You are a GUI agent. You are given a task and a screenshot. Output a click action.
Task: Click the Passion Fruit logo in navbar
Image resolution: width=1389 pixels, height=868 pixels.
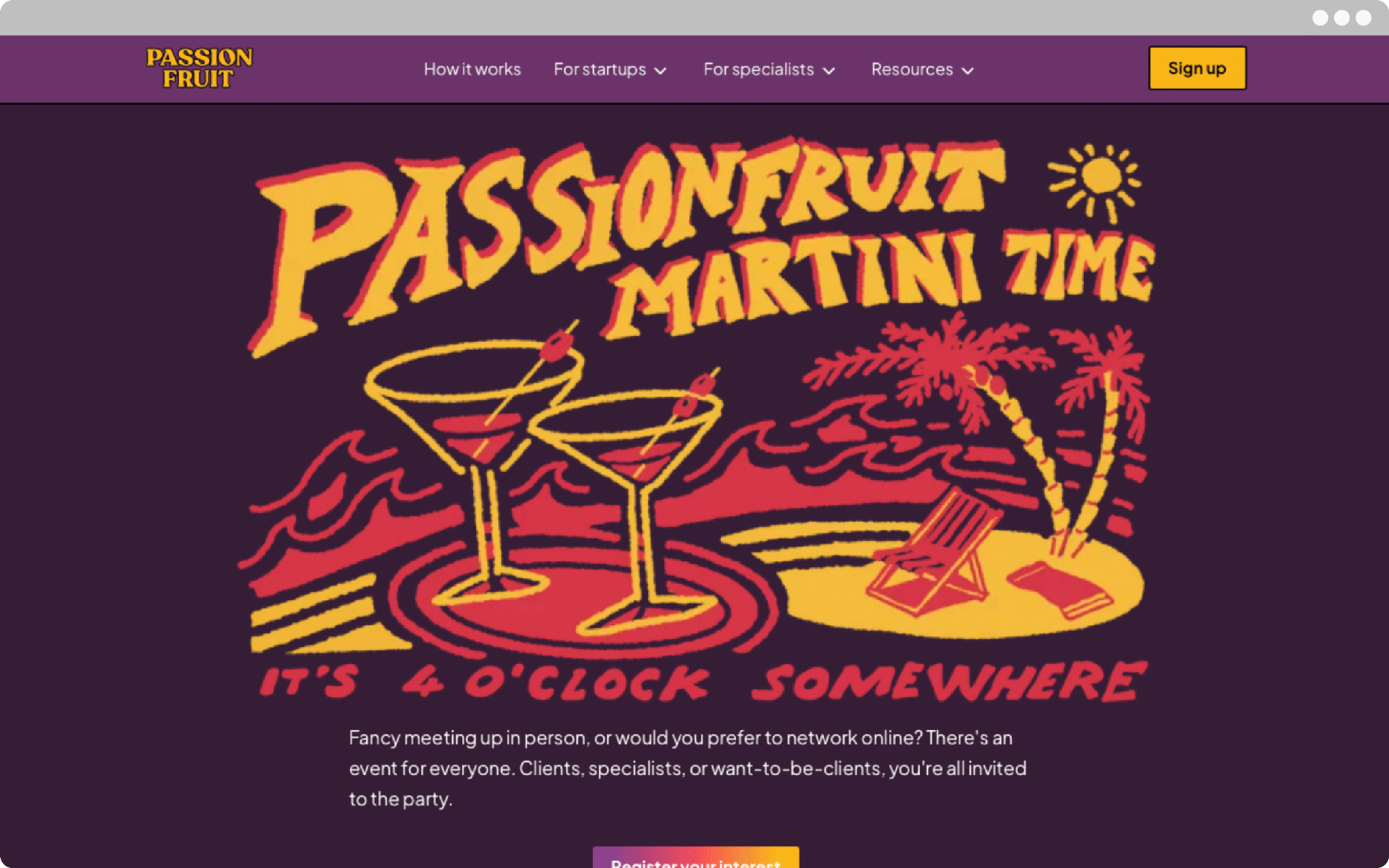click(199, 68)
